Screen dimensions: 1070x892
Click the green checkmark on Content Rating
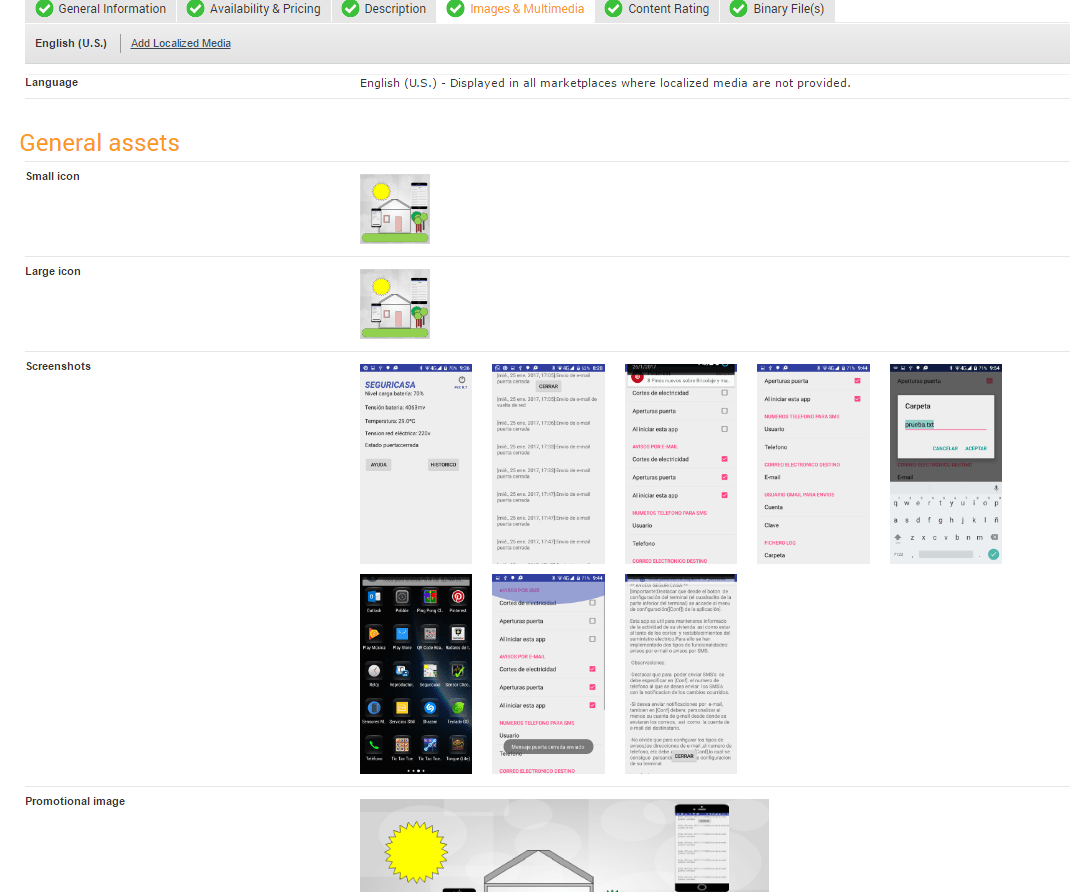click(x=615, y=9)
